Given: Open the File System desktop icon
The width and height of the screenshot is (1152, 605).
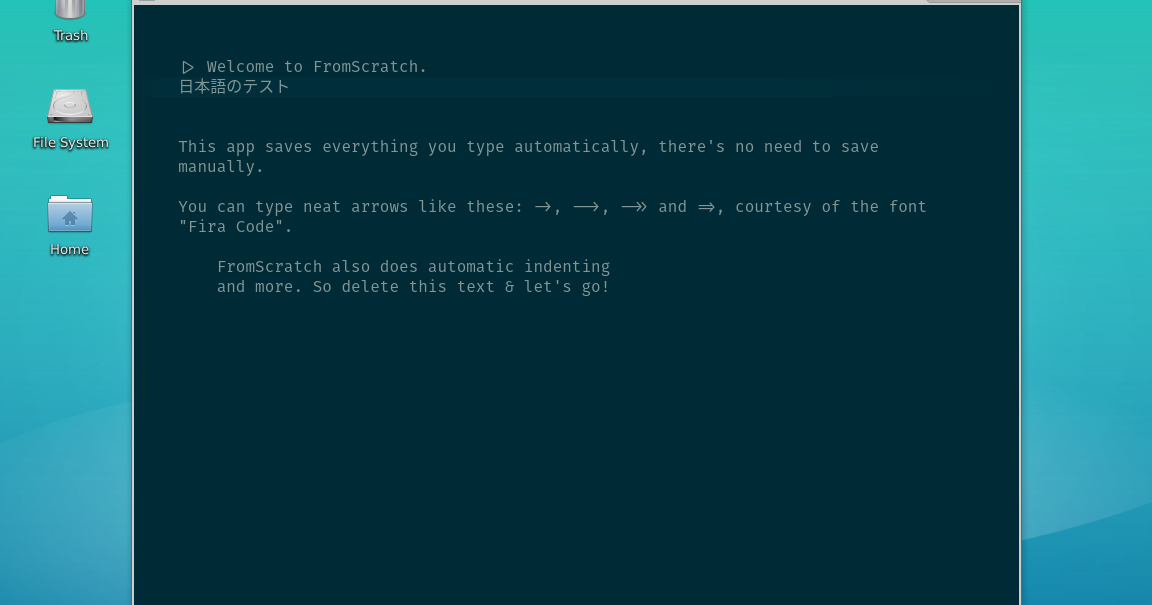Looking at the screenshot, I should (x=70, y=107).
